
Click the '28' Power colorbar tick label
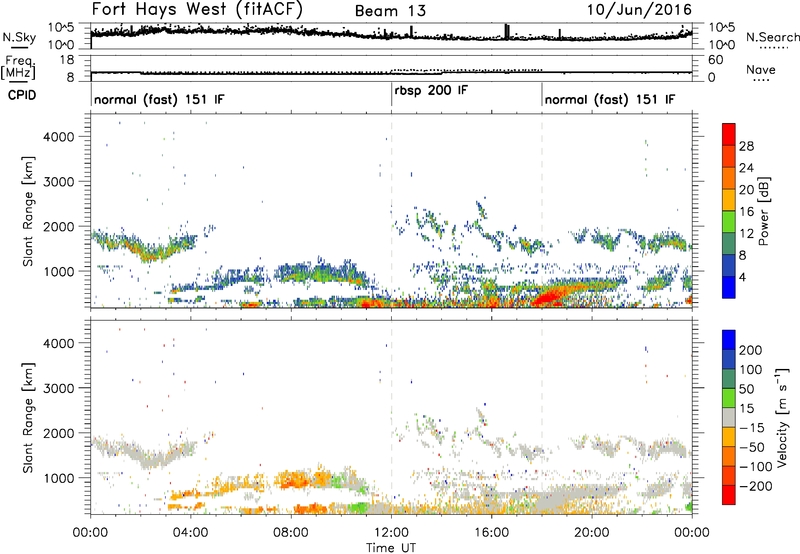[x=746, y=146]
